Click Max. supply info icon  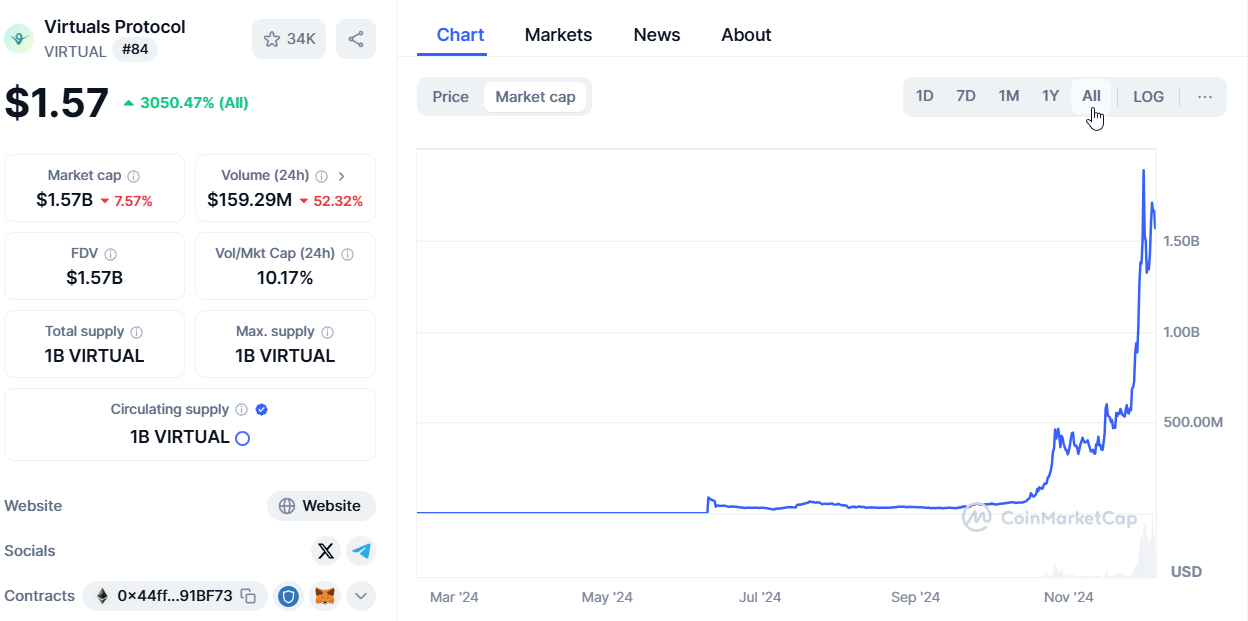click(328, 332)
